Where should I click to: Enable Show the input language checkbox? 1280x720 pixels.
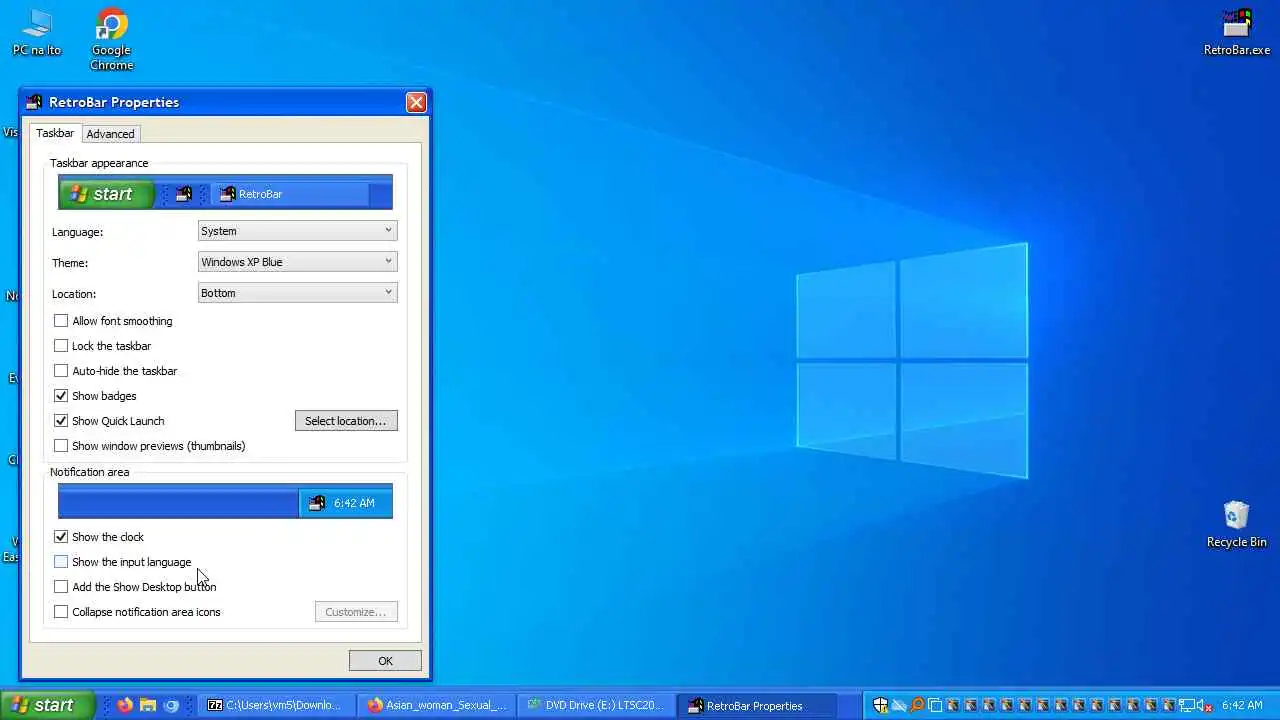pyautogui.click(x=61, y=562)
